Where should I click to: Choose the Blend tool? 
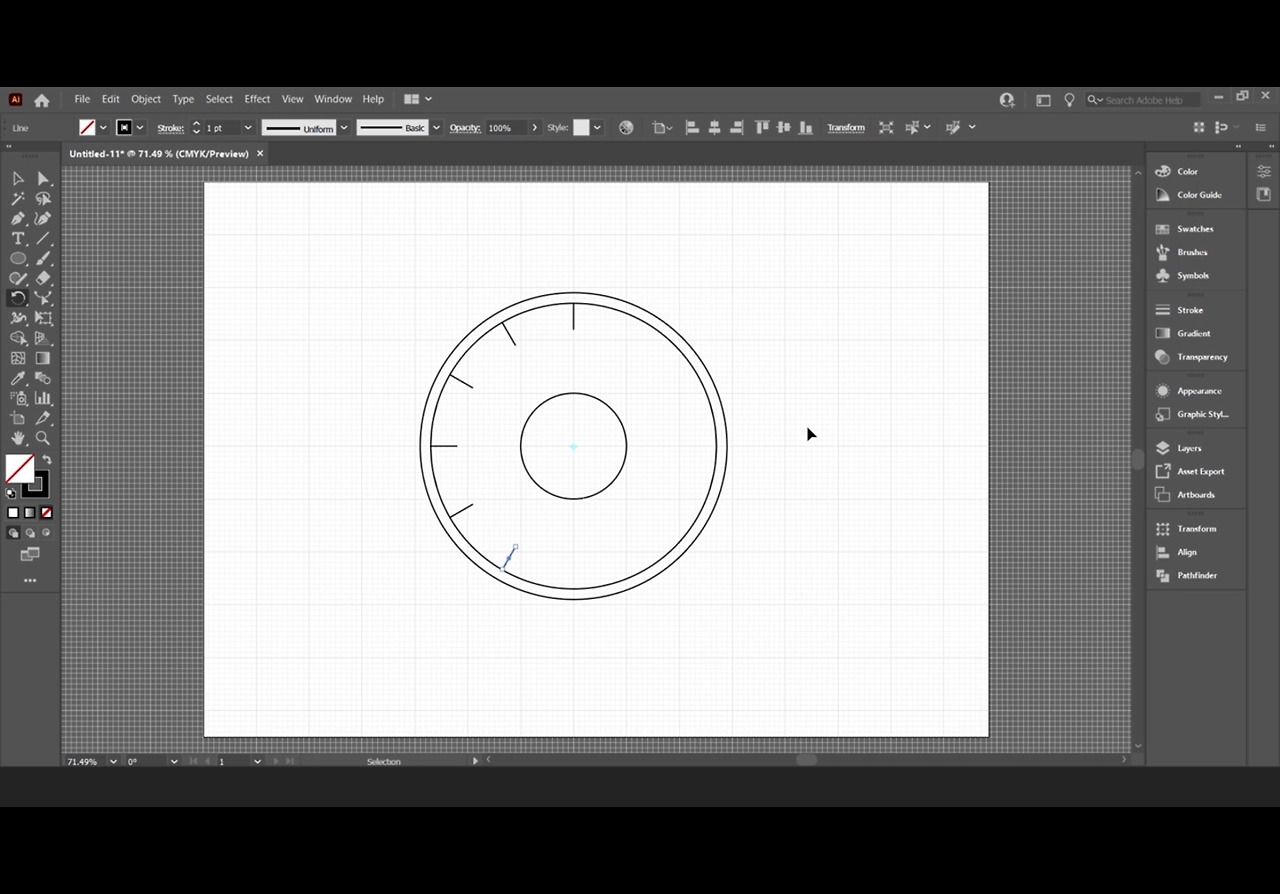[43, 378]
